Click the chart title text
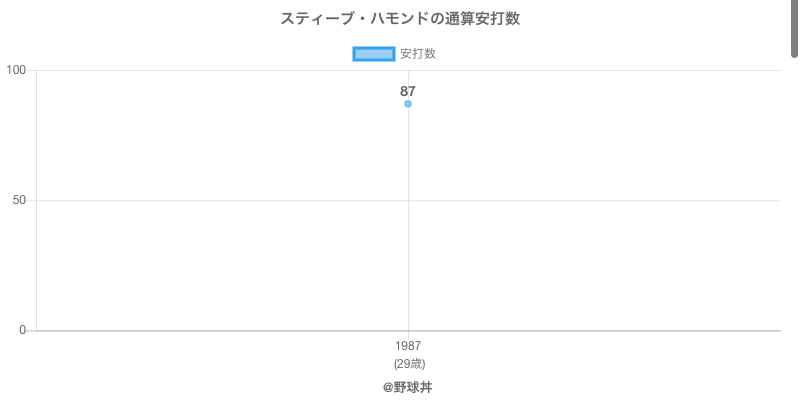The height and width of the screenshot is (400, 800). click(400, 18)
